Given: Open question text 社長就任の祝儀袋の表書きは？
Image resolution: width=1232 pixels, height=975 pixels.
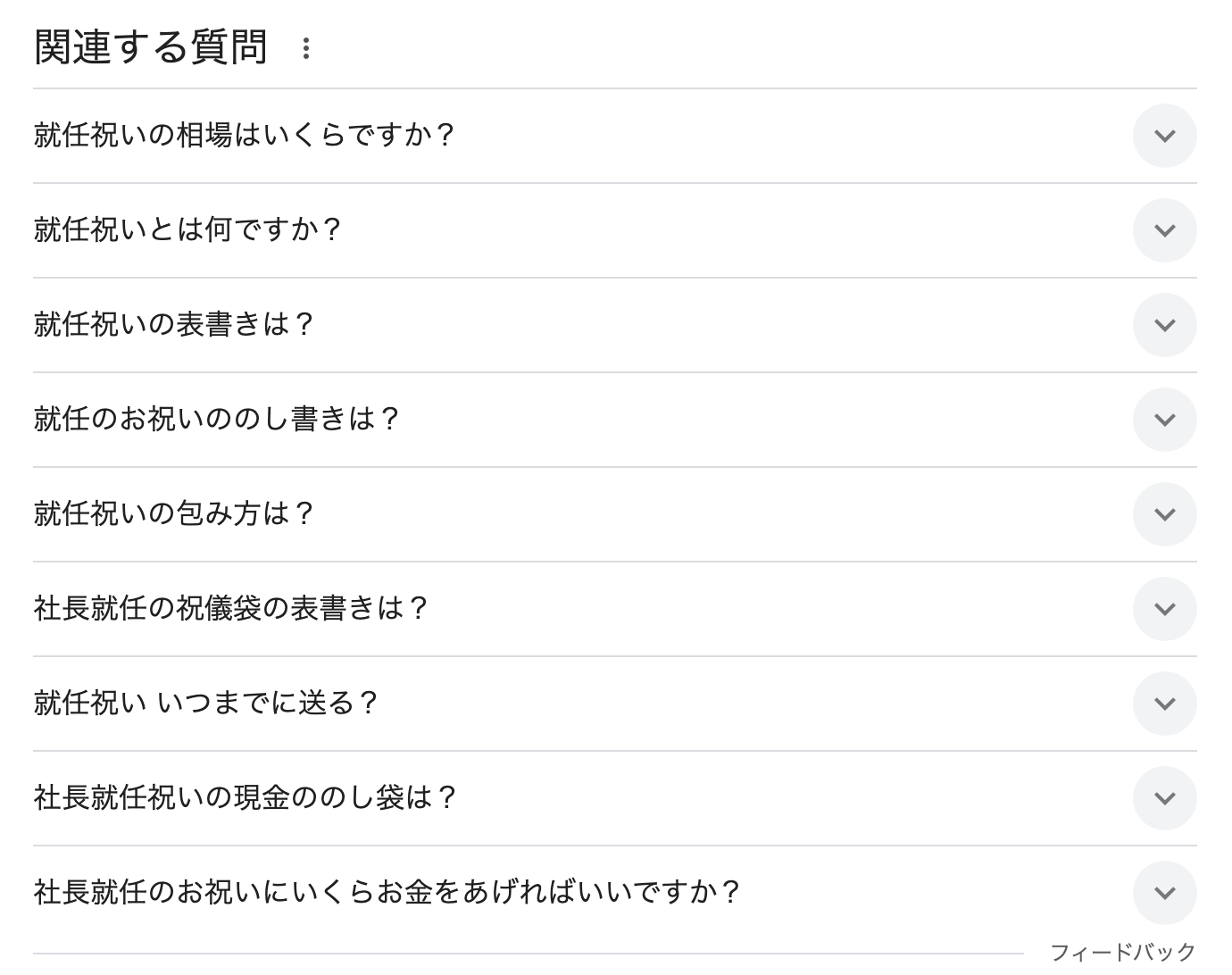Looking at the screenshot, I should click(x=232, y=609).
